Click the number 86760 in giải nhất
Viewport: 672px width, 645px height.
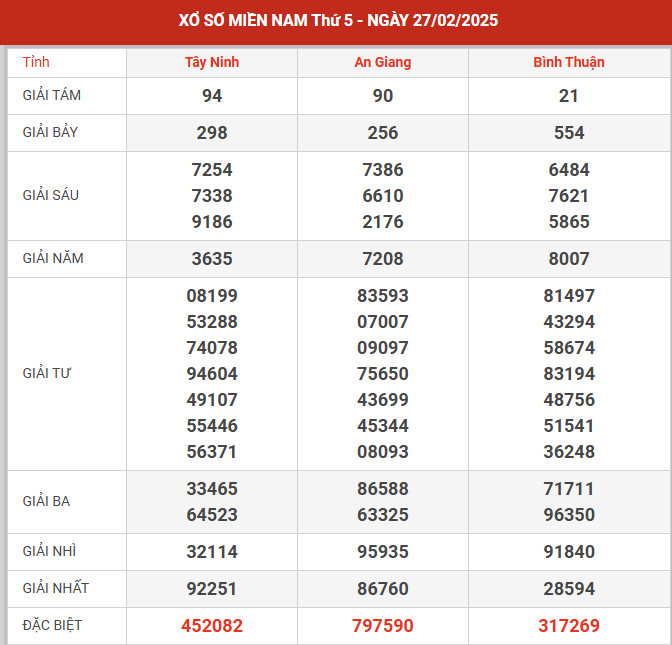point(383,588)
